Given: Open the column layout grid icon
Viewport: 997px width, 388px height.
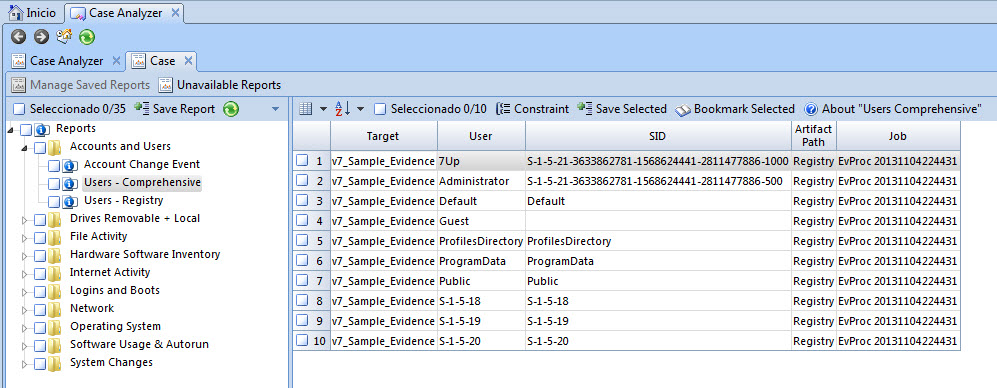Looking at the screenshot, I should 306,109.
